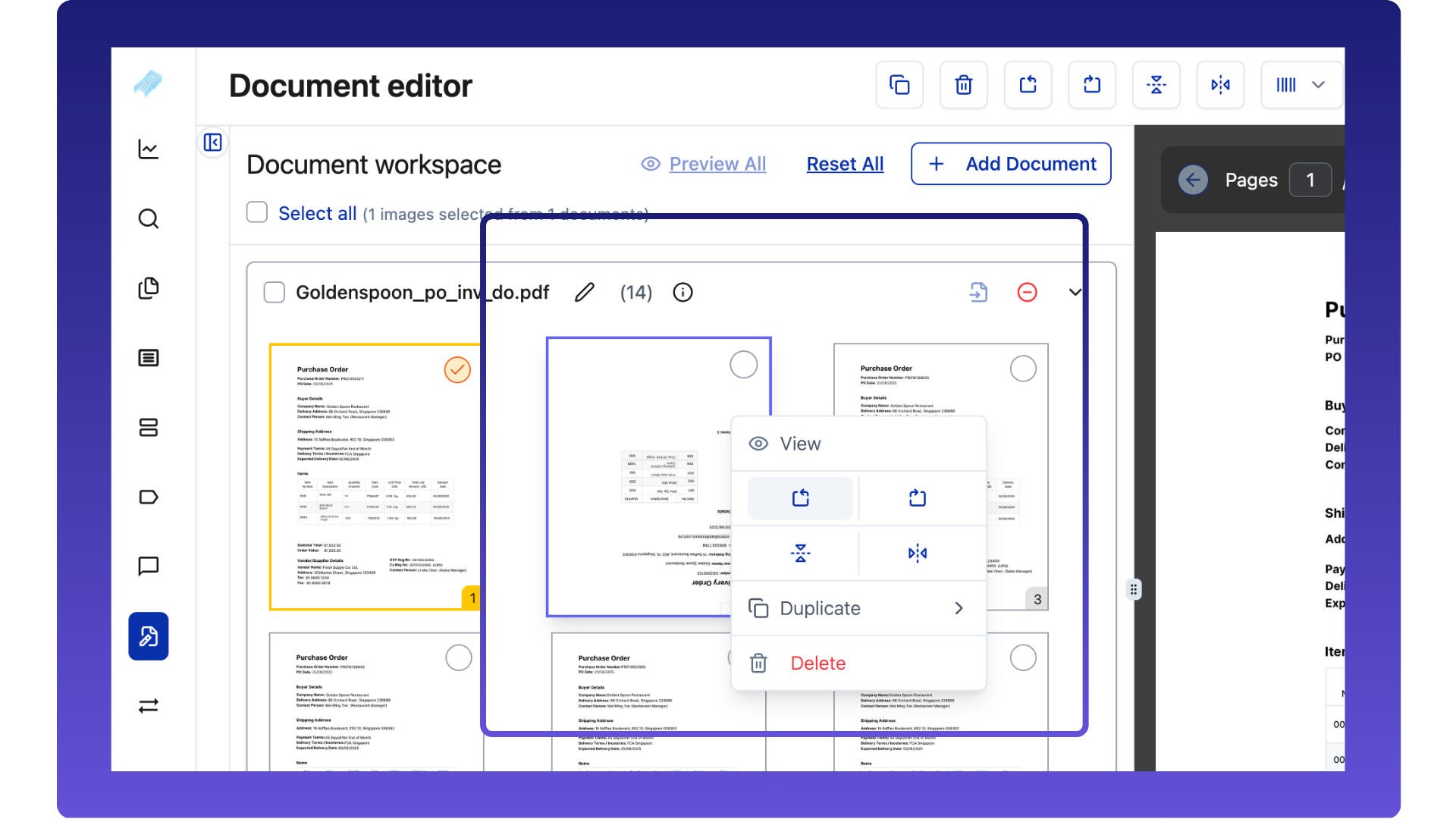Image resolution: width=1456 pixels, height=819 pixels.
Task: Click the panel resize drag handle
Action: pyautogui.click(x=1133, y=589)
